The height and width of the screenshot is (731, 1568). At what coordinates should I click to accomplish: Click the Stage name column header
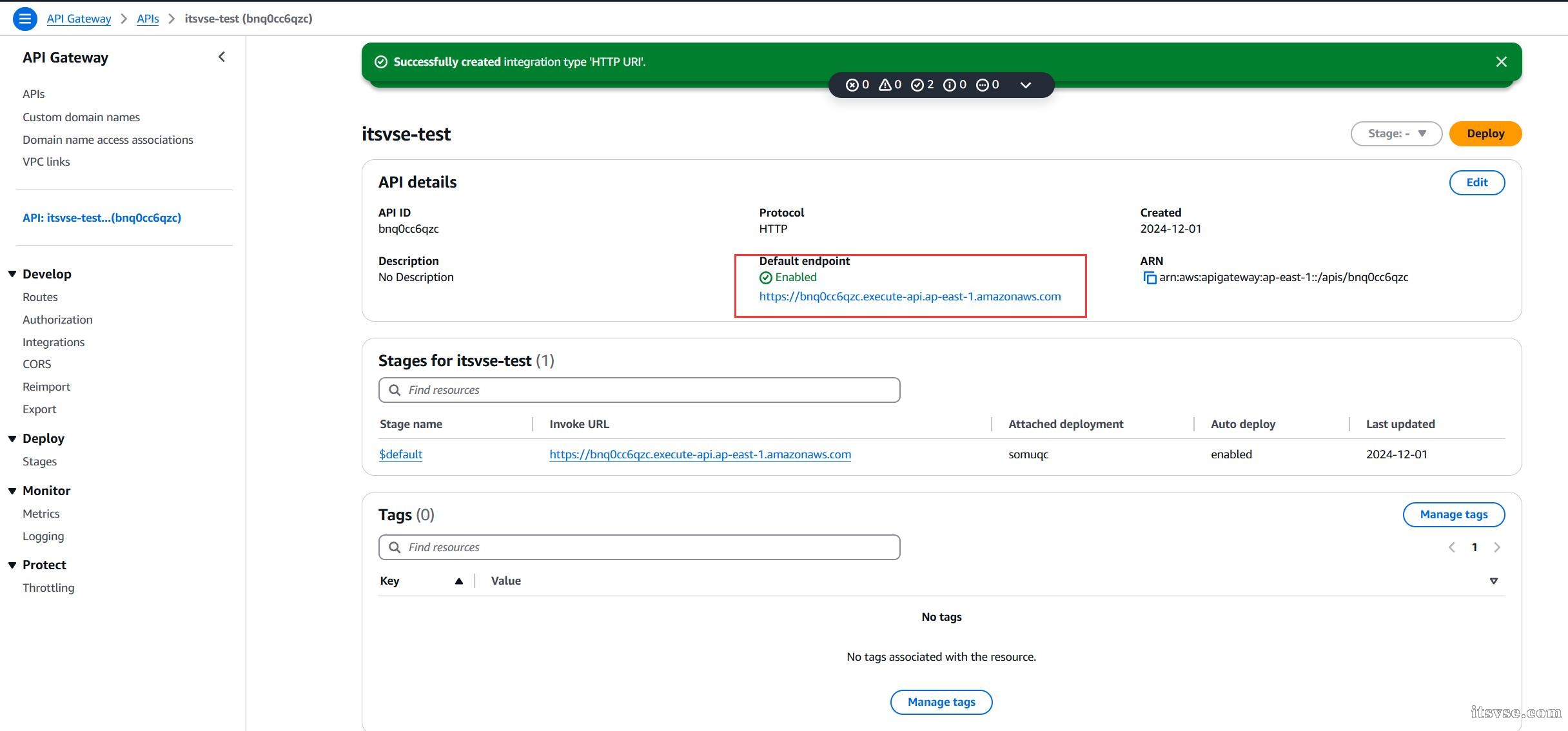[411, 424]
